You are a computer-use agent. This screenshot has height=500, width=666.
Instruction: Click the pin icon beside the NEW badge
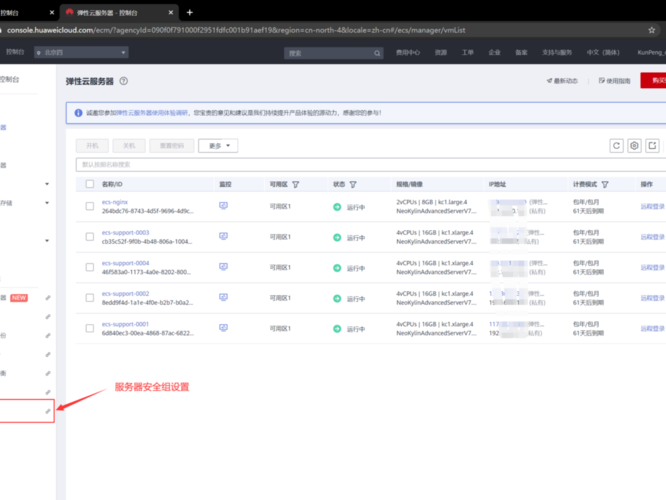pos(48,298)
